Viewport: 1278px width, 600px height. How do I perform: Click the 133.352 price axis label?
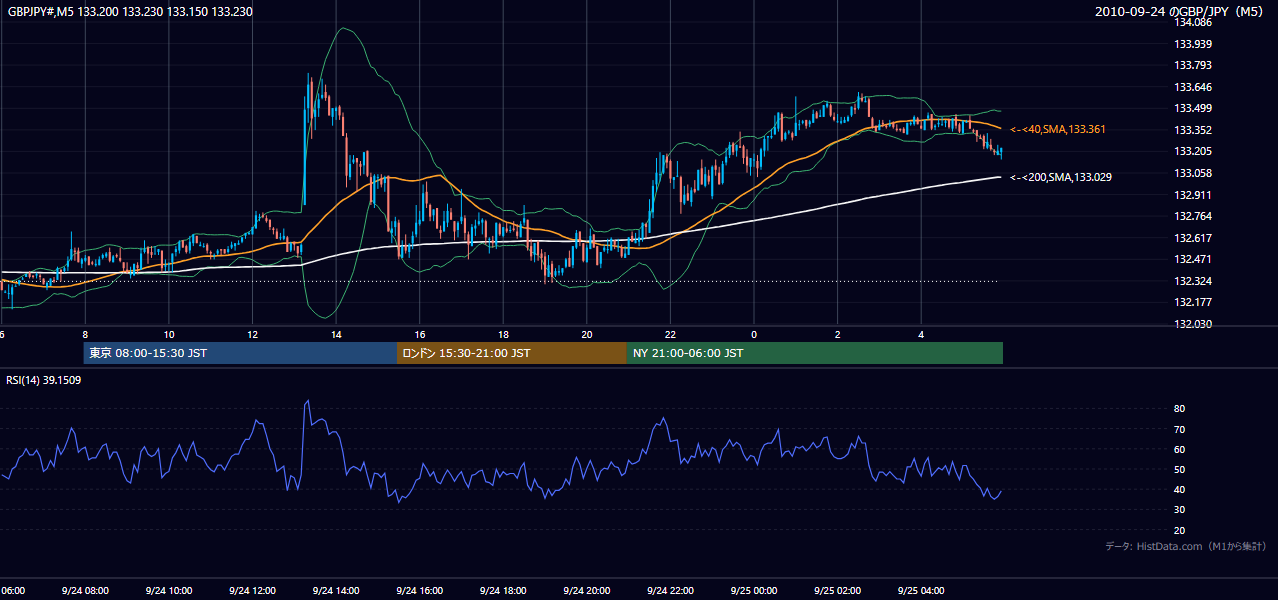pyautogui.click(x=1193, y=130)
